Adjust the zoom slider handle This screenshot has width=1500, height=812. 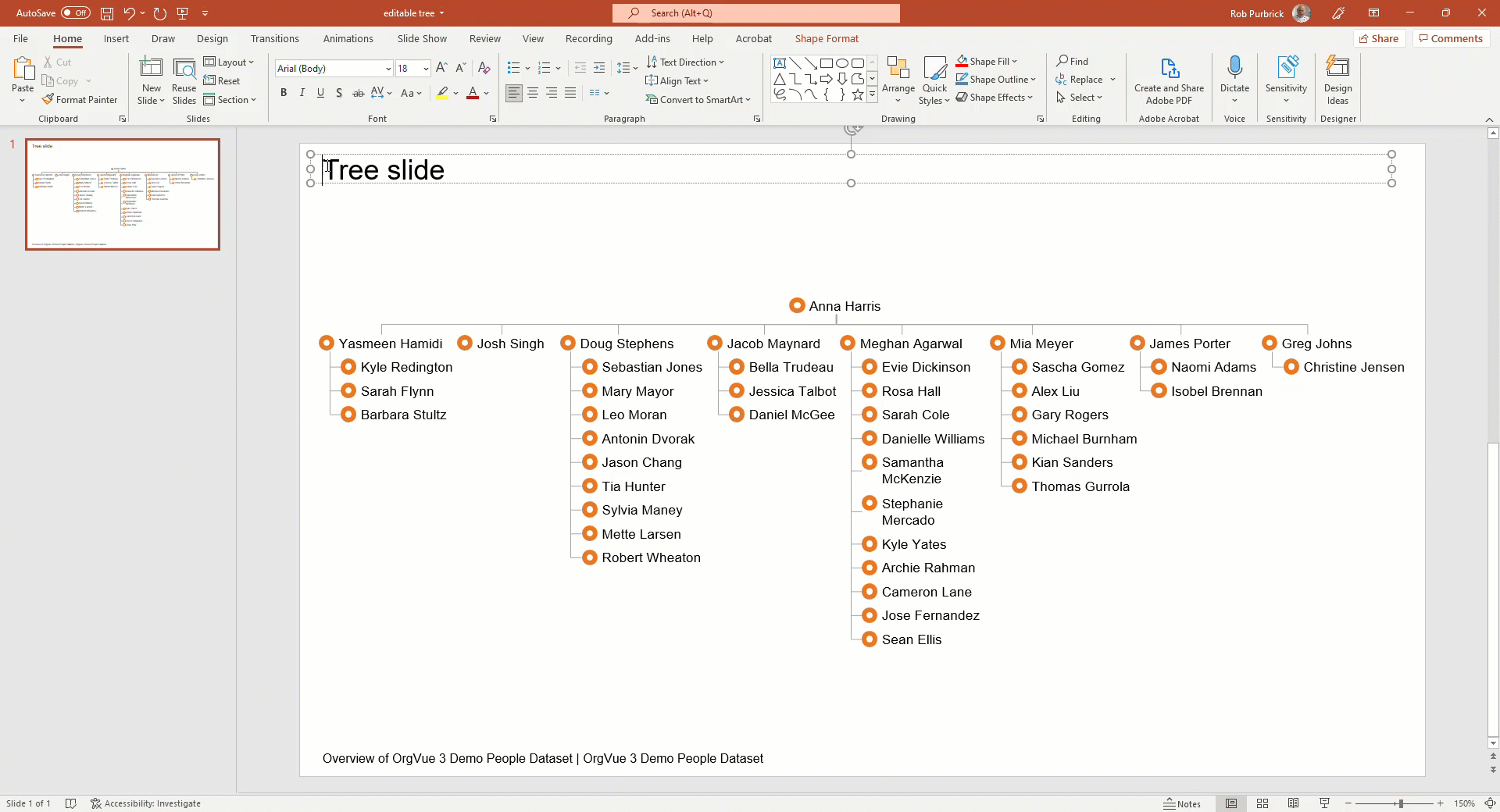click(x=1401, y=803)
